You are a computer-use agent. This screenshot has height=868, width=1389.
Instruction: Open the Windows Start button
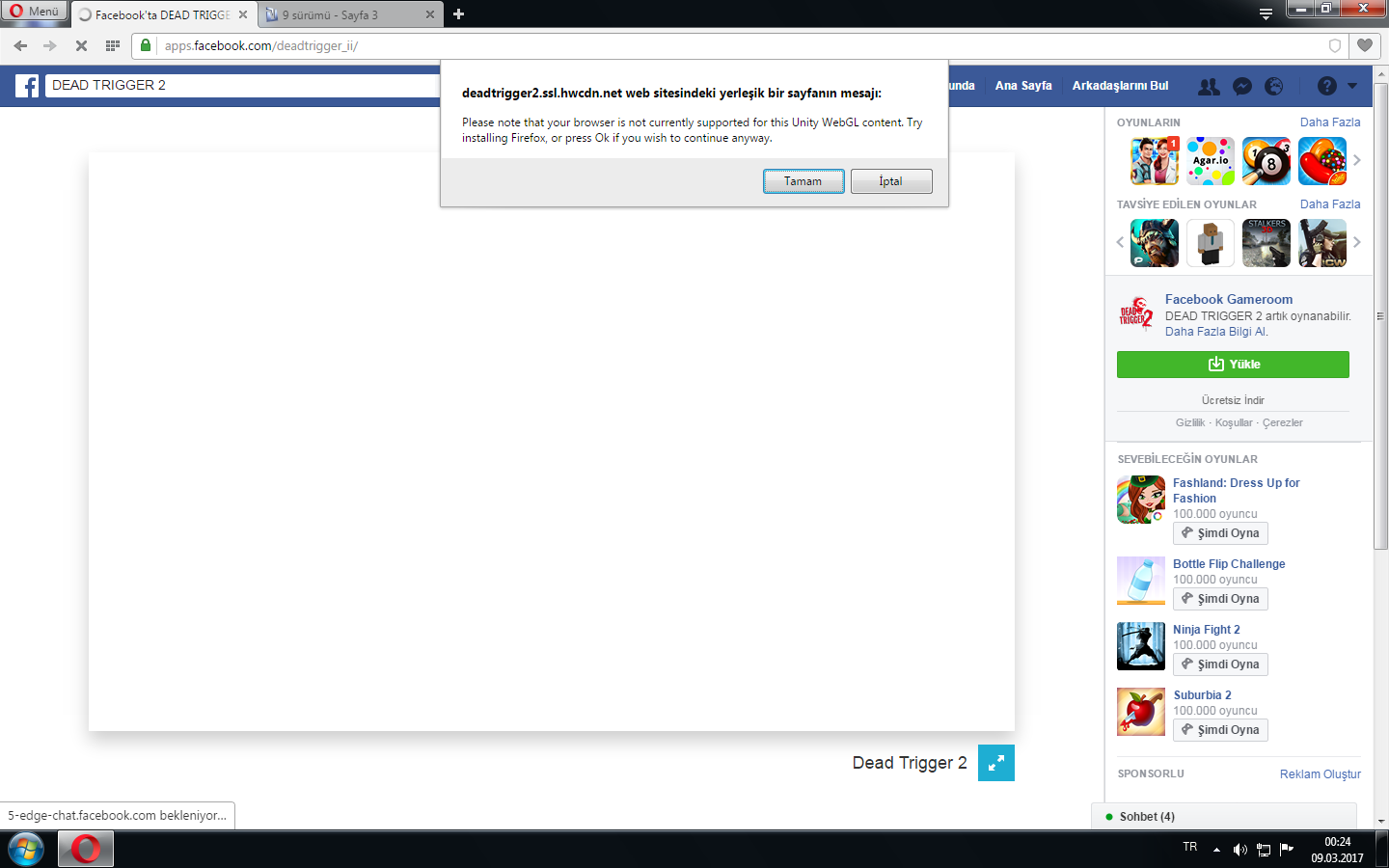[26, 850]
